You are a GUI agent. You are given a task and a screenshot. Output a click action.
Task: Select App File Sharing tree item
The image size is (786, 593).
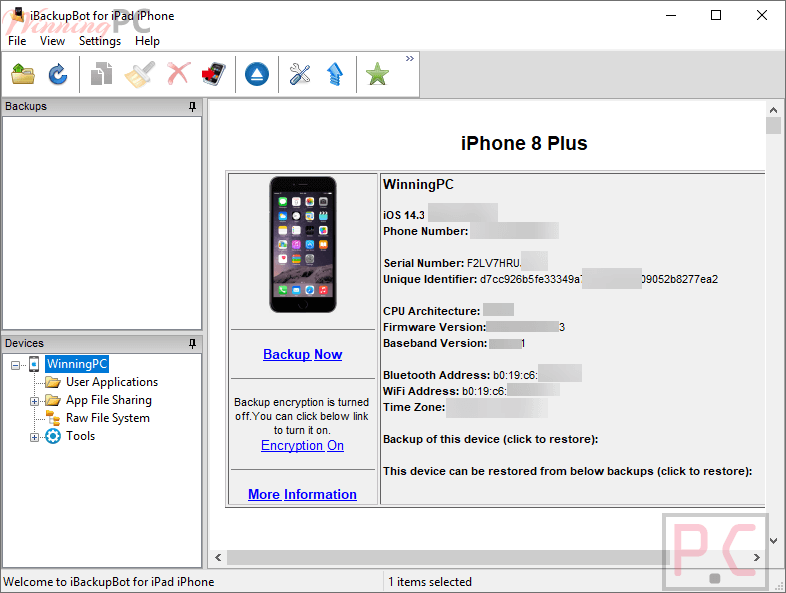click(x=109, y=400)
